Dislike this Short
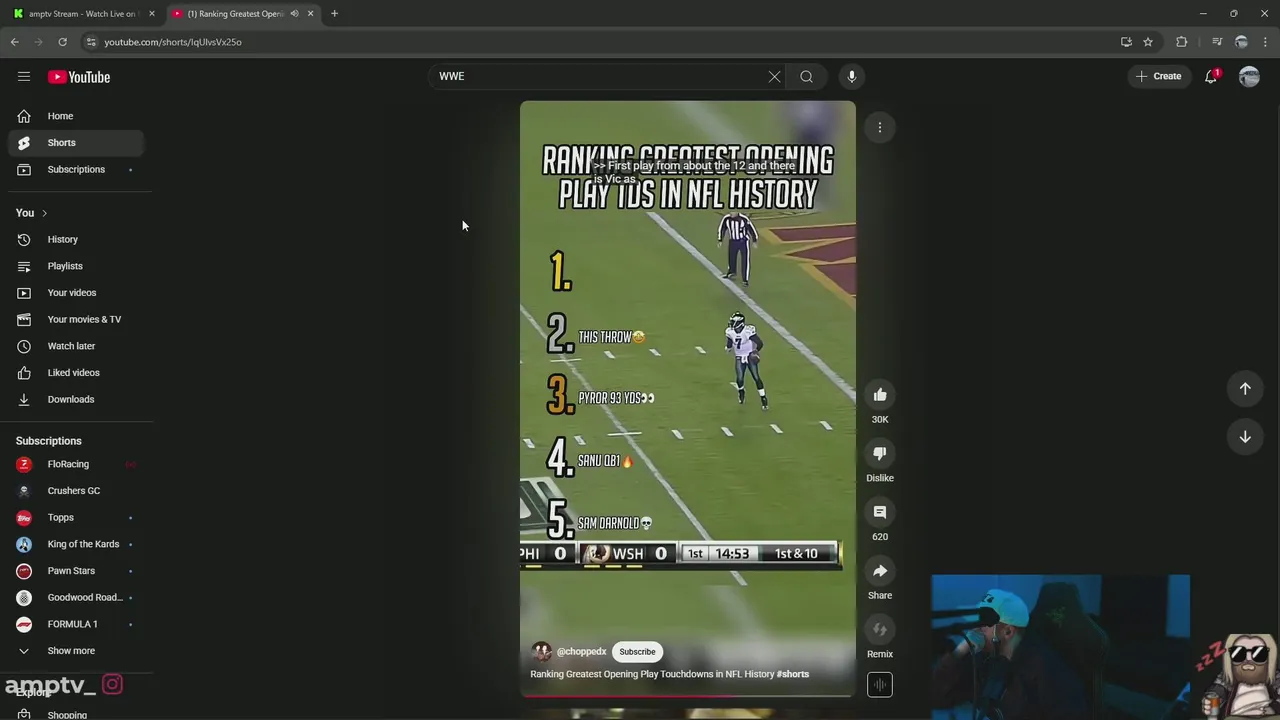This screenshot has width=1280, height=720. (x=880, y=453)
